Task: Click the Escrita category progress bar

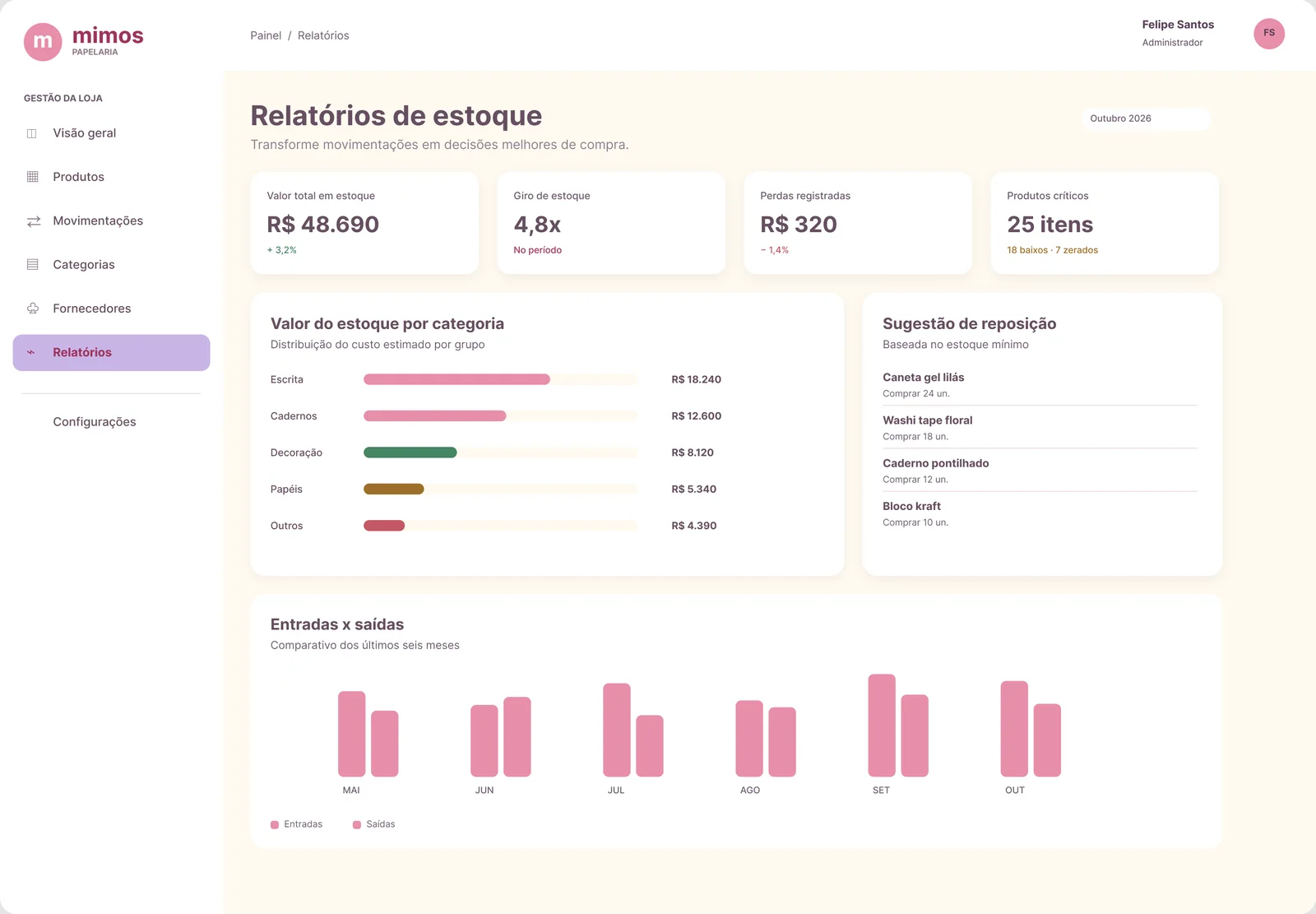Action: click(x=500, y=379)
